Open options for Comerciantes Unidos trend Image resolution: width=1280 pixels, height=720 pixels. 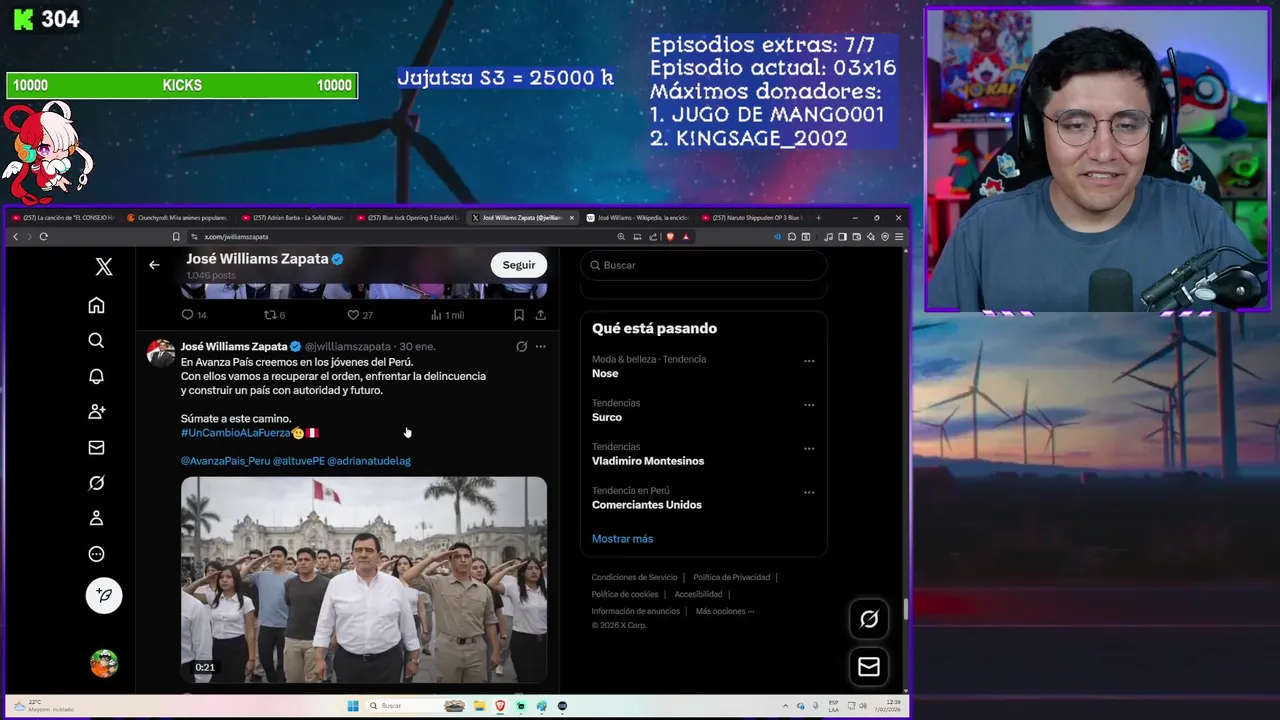tap(809, 493)
